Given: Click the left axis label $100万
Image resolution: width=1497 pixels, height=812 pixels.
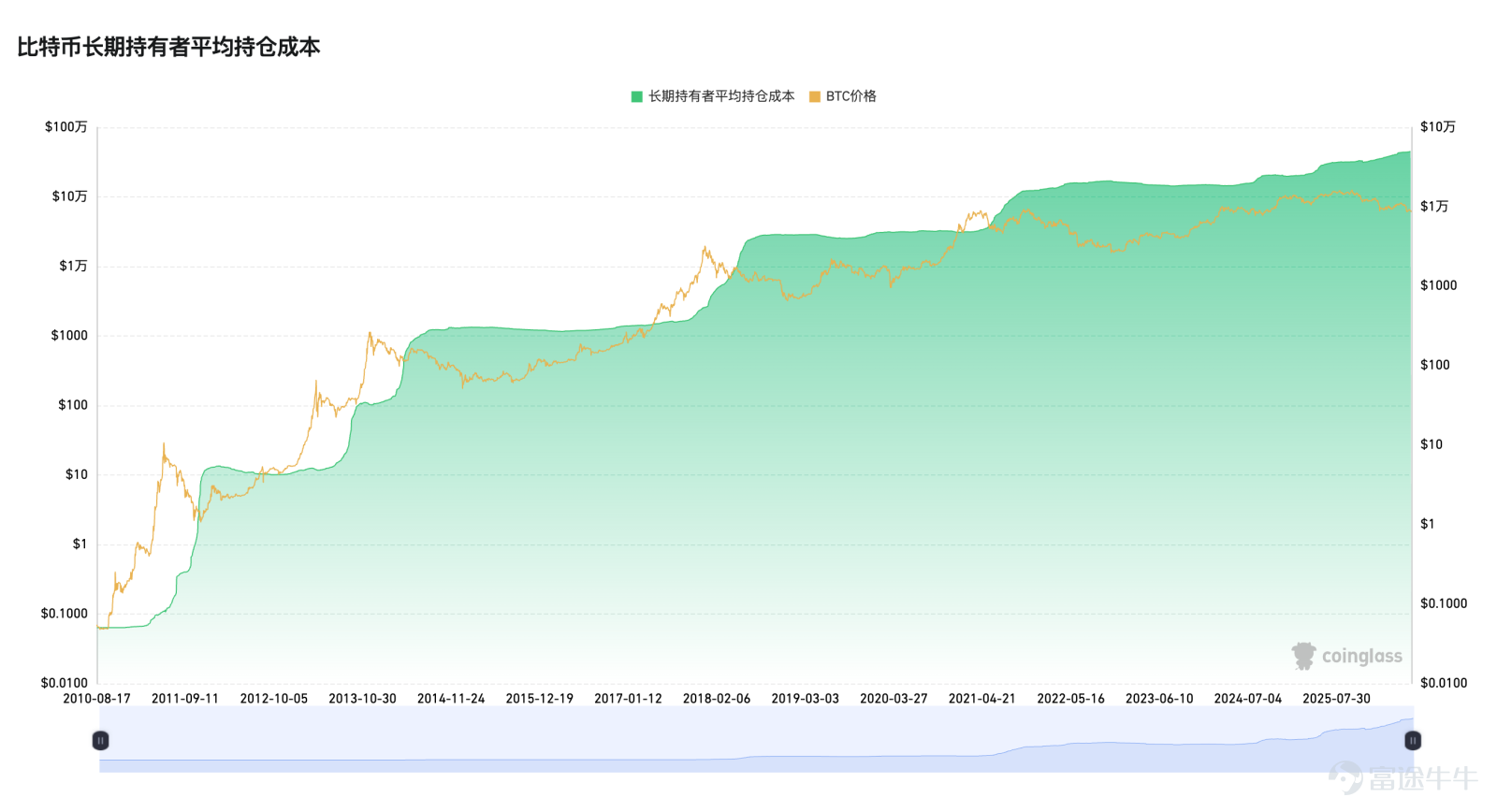Looking at the screenshot, I should pos(66,127).
